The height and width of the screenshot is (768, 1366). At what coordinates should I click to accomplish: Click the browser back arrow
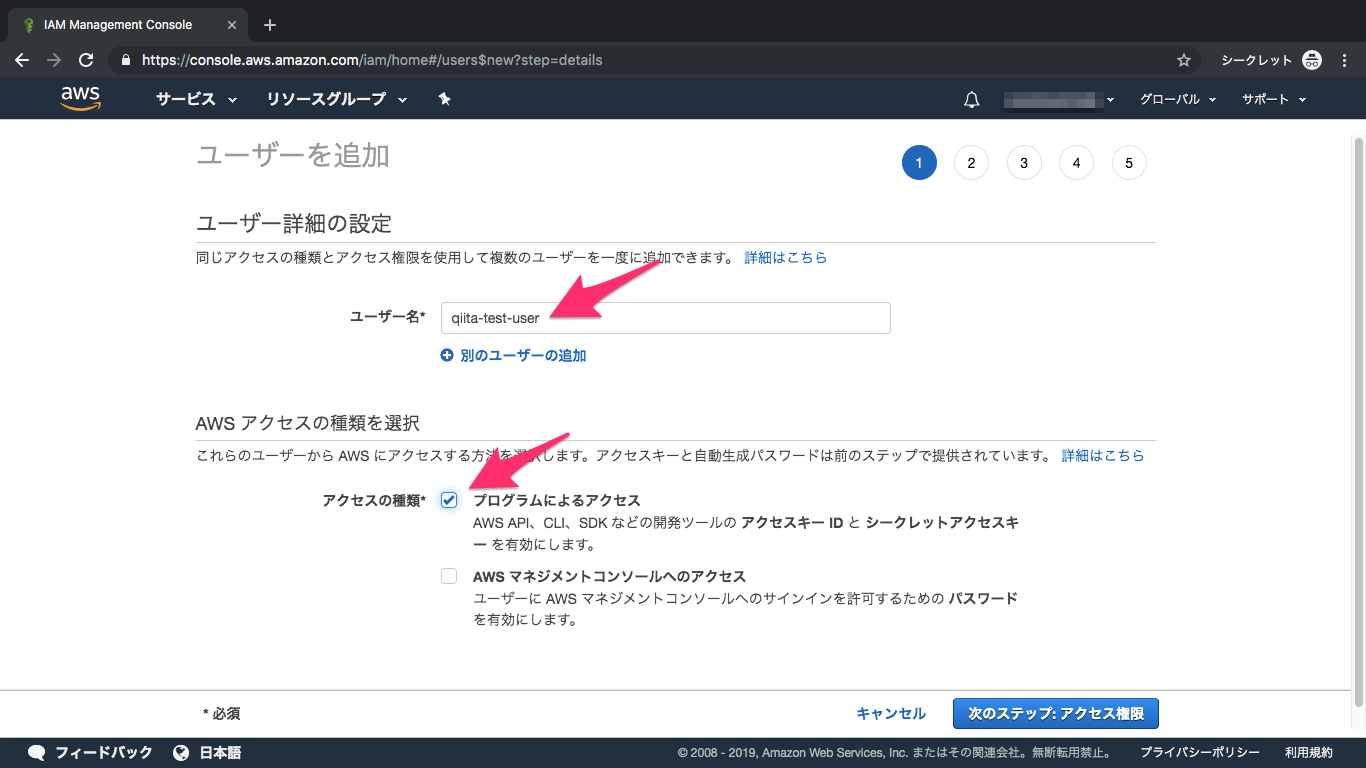tap(22, 60)
